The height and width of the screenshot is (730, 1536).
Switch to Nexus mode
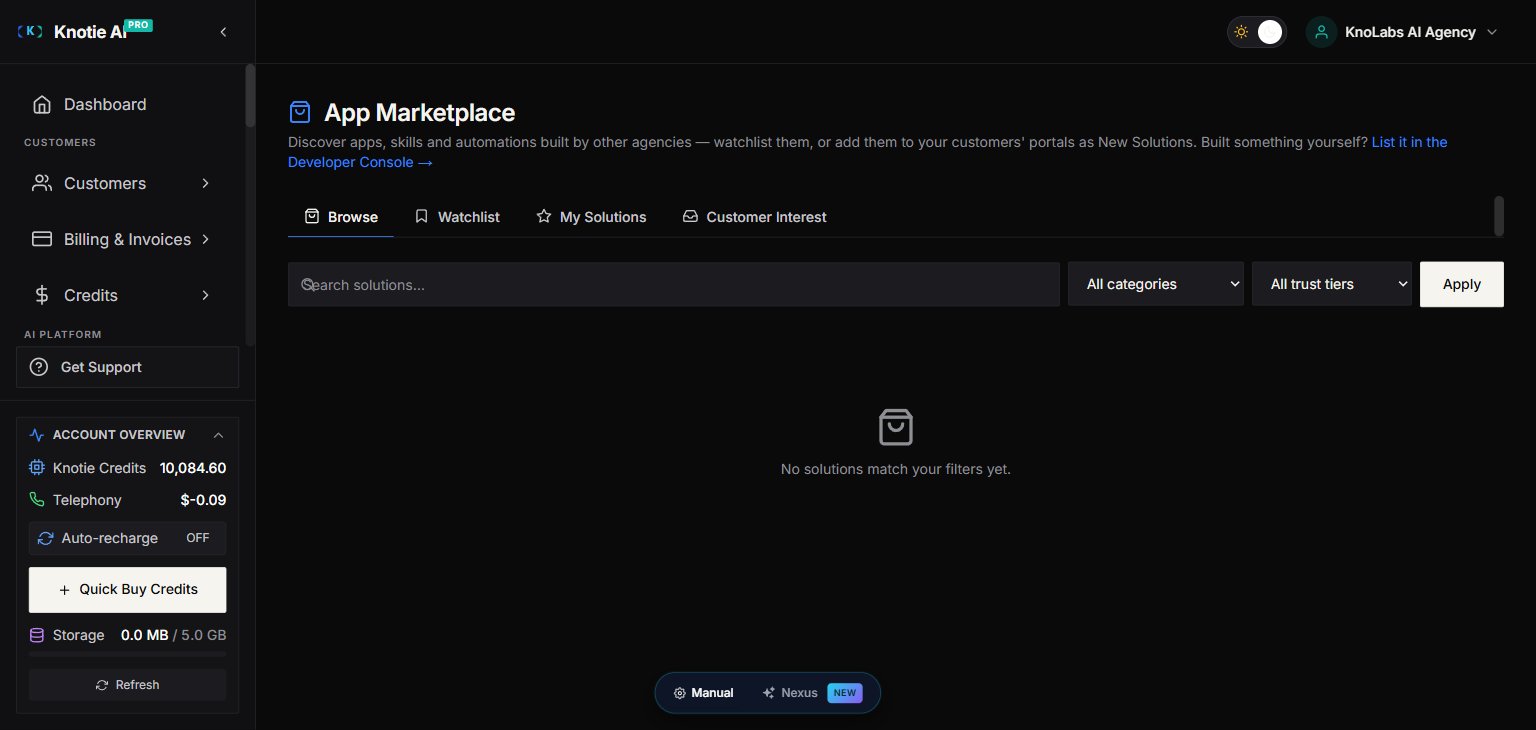point(811,693)
